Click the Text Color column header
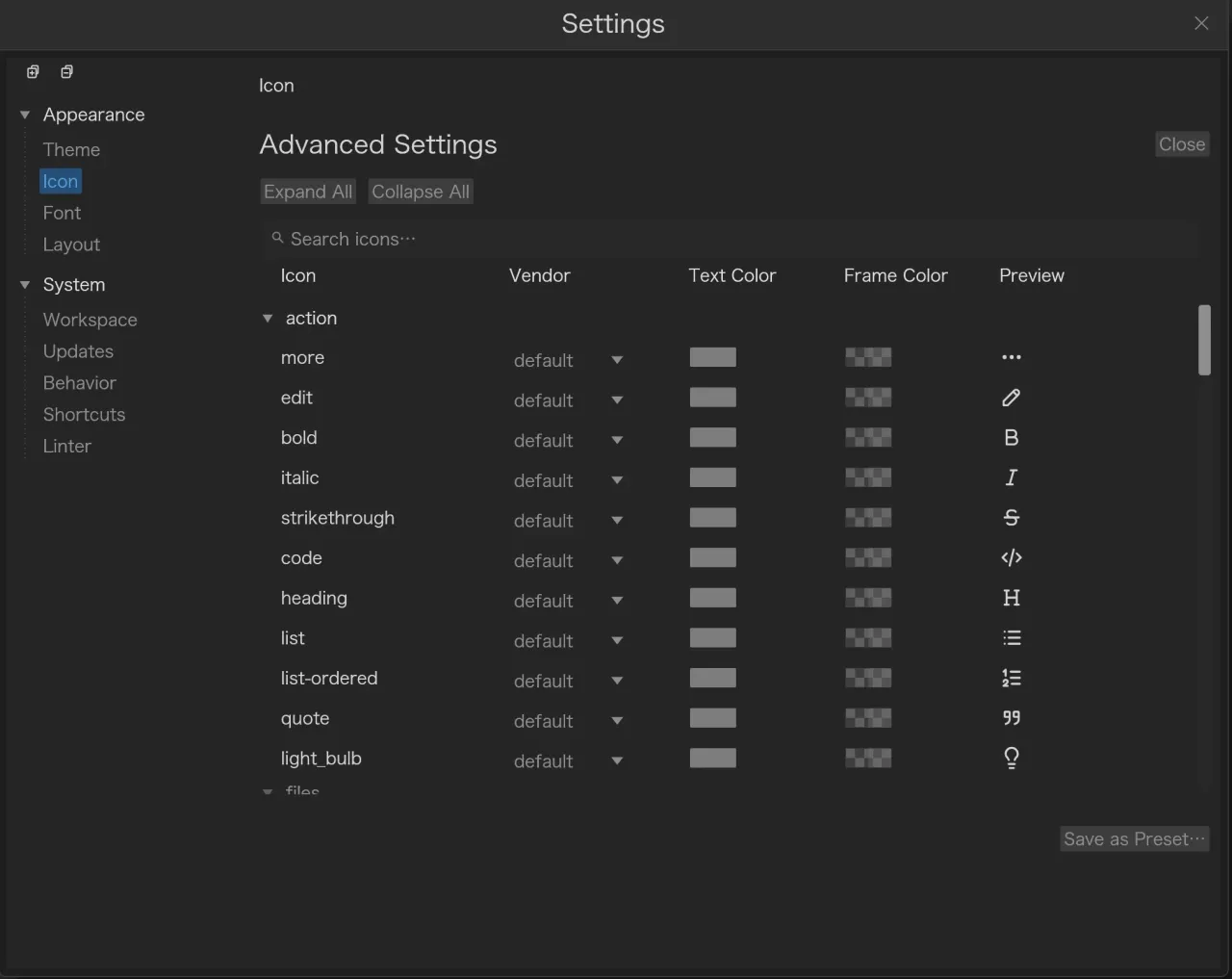This screenshot has height=979, width=1232. pos(731,275)
